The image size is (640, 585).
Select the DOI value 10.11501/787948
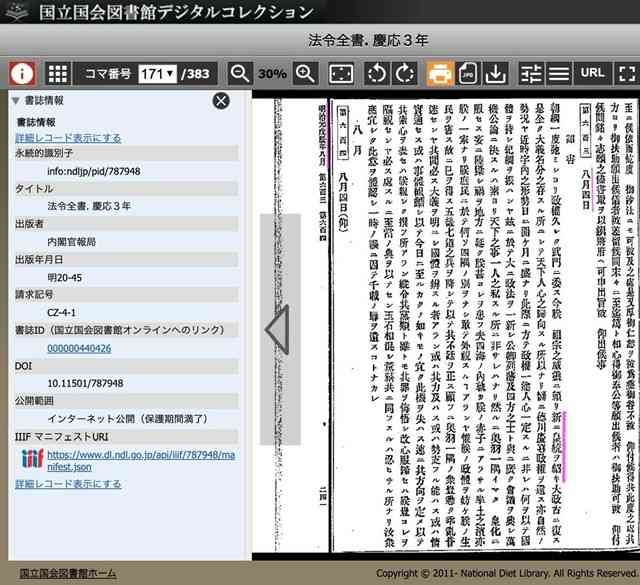coord(85,383)
